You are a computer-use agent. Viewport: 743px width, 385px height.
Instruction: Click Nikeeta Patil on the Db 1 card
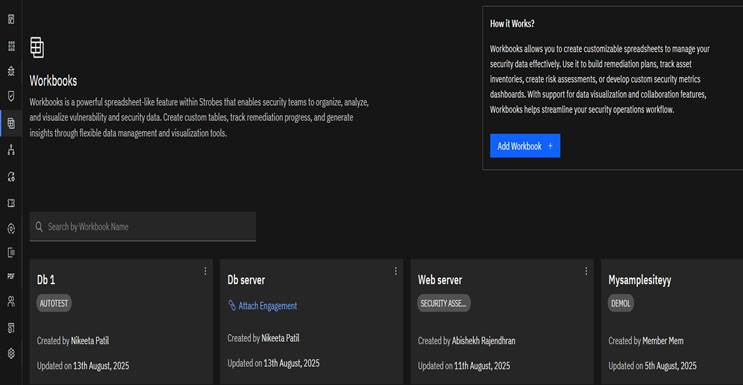(91, 340)
